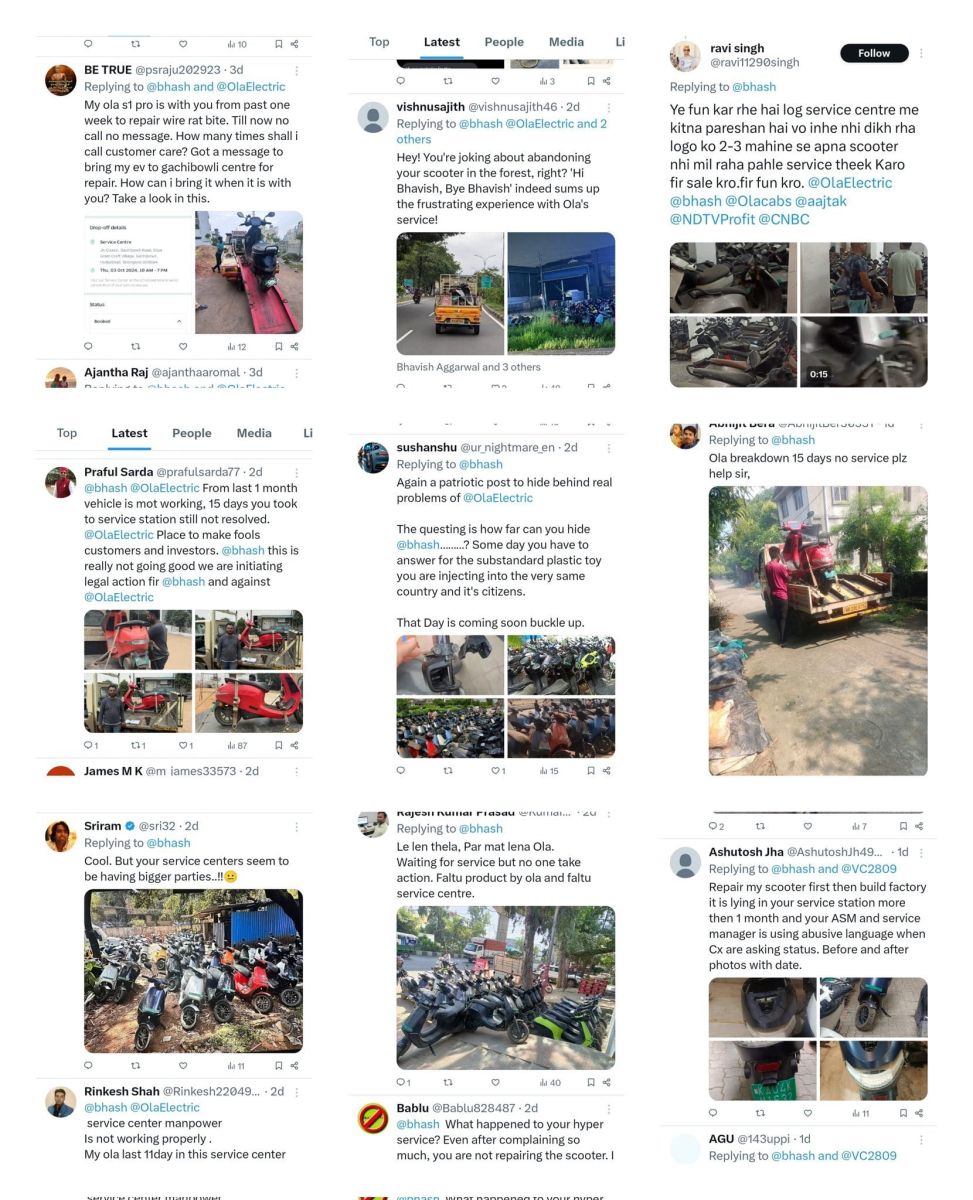
Task: View analytics showing 87 on Praful Sarda's tweet
Action: [236, 745]
